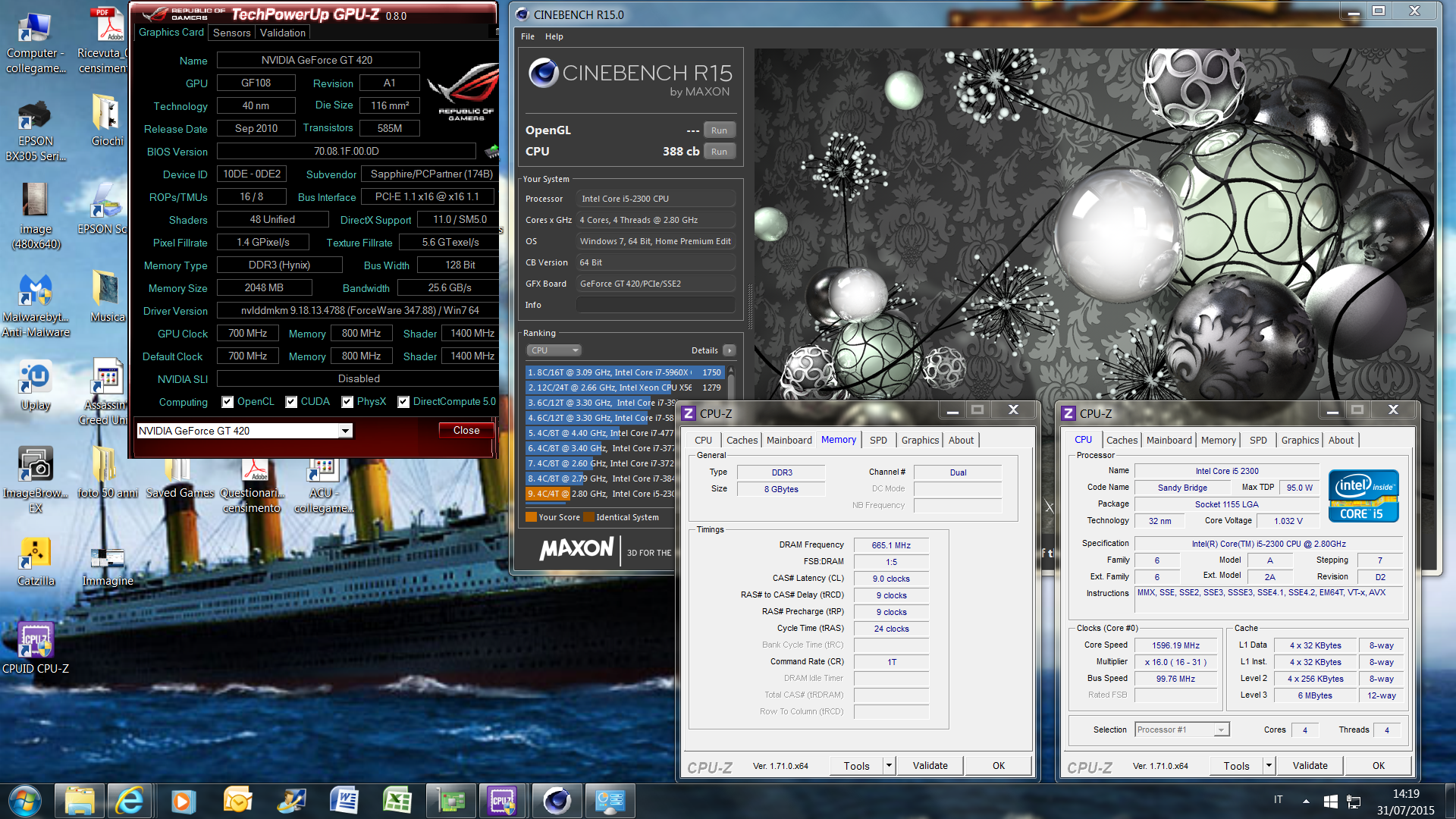This screenshot has height=819, width=1456.
Task: Run the CPU benchmark in Cinebench
Action: (719, 152)
